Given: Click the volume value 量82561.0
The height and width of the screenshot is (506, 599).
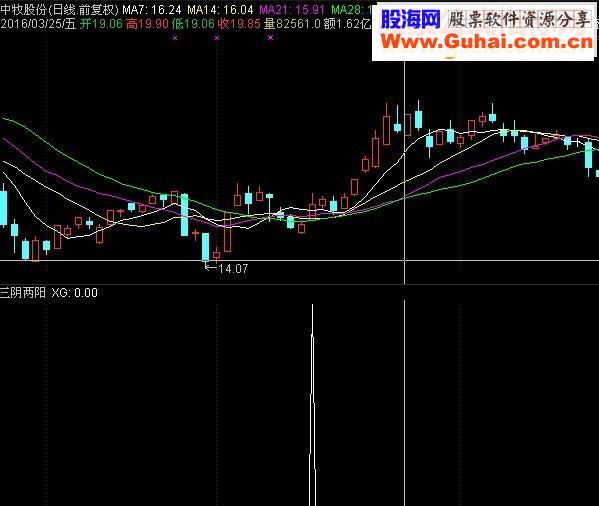Looking at the screenshot, I should tap(292, 24).
